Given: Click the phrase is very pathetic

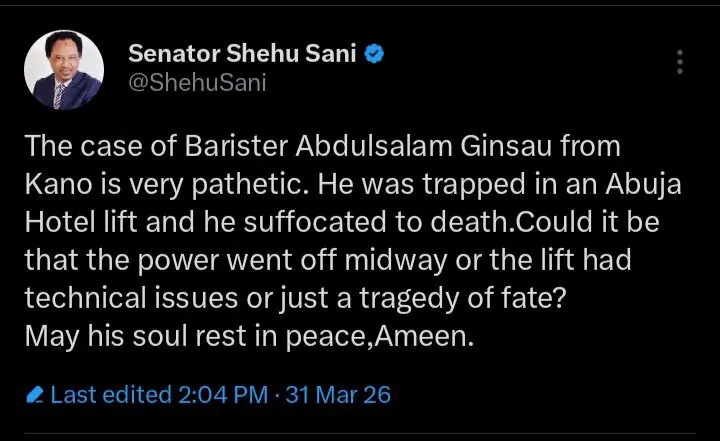Looking at the screenshot, I should click(x=183, y=186).
